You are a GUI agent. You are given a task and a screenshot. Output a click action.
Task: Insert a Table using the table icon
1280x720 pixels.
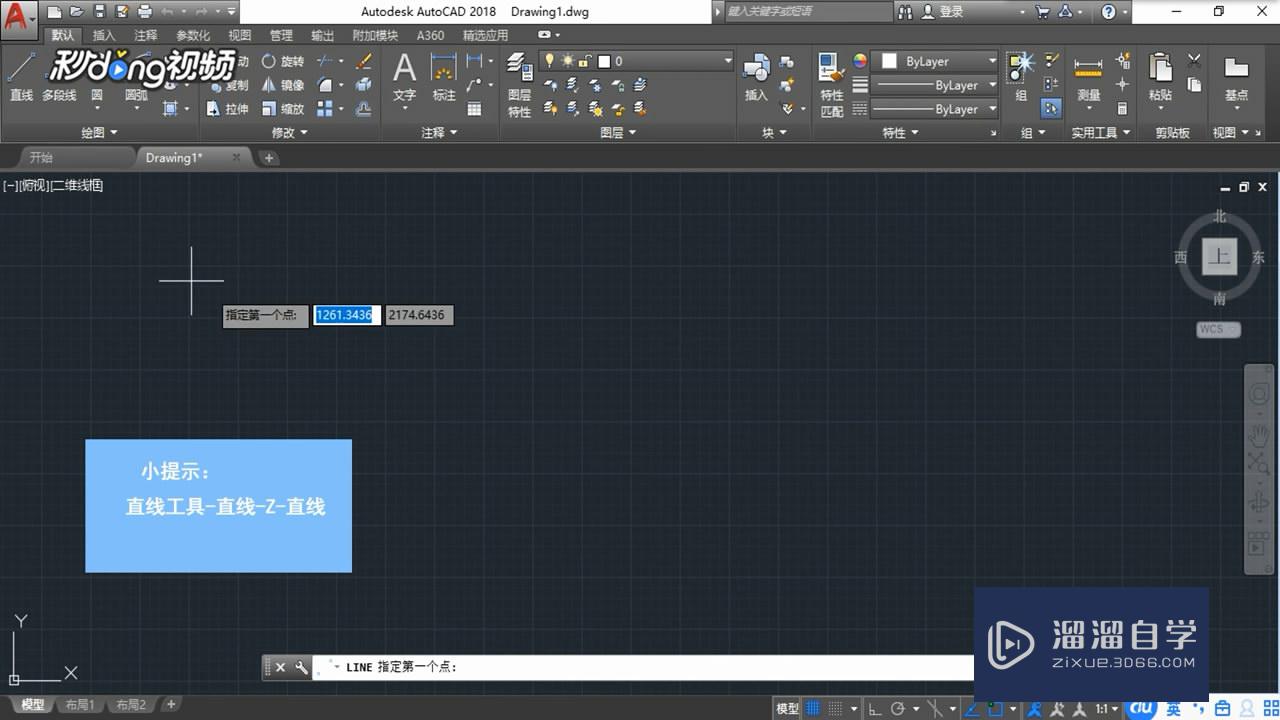point(475,109)
